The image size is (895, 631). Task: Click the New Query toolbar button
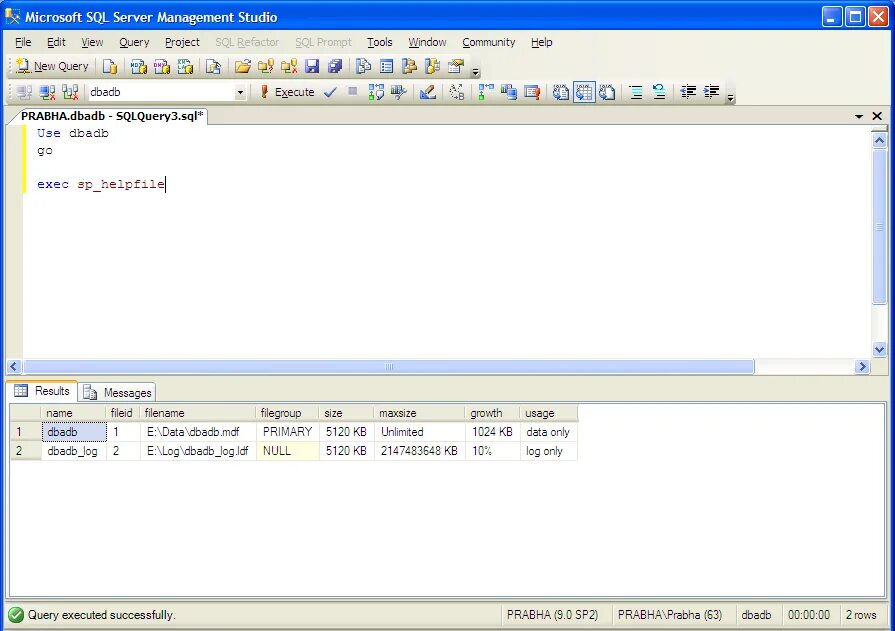pos(52,66)
